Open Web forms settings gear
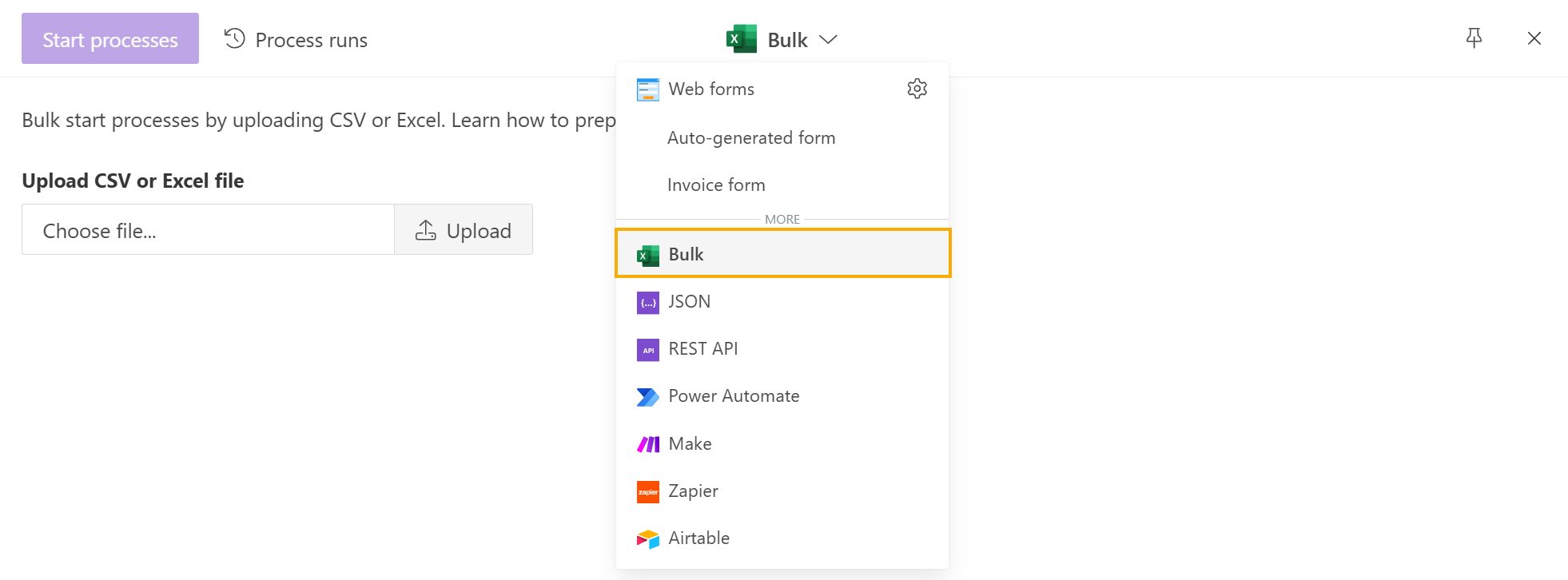The image size is (1568, 580). pos(917,89)
